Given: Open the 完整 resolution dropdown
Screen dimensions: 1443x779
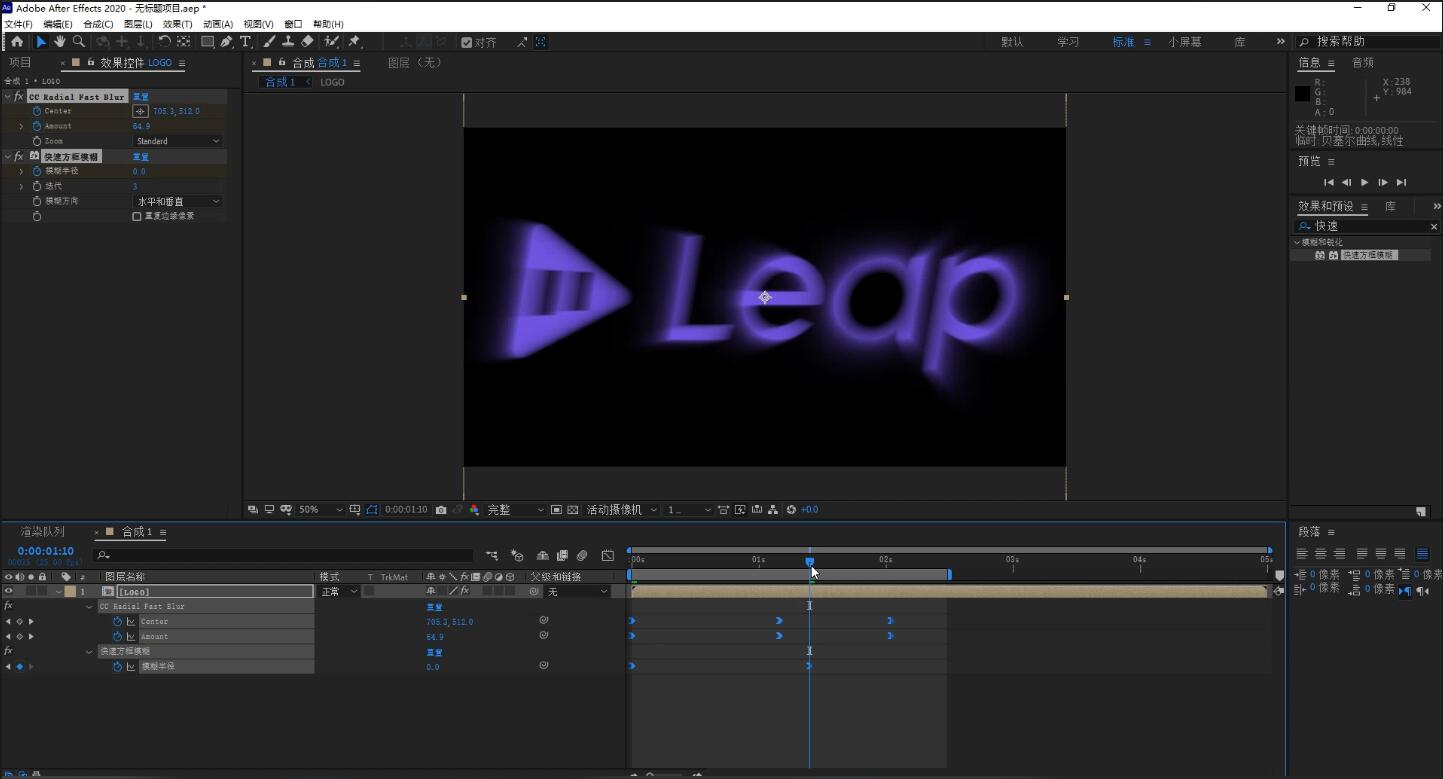Looking at the screenshot, I should pyautogui.click(x=514, y=510).
